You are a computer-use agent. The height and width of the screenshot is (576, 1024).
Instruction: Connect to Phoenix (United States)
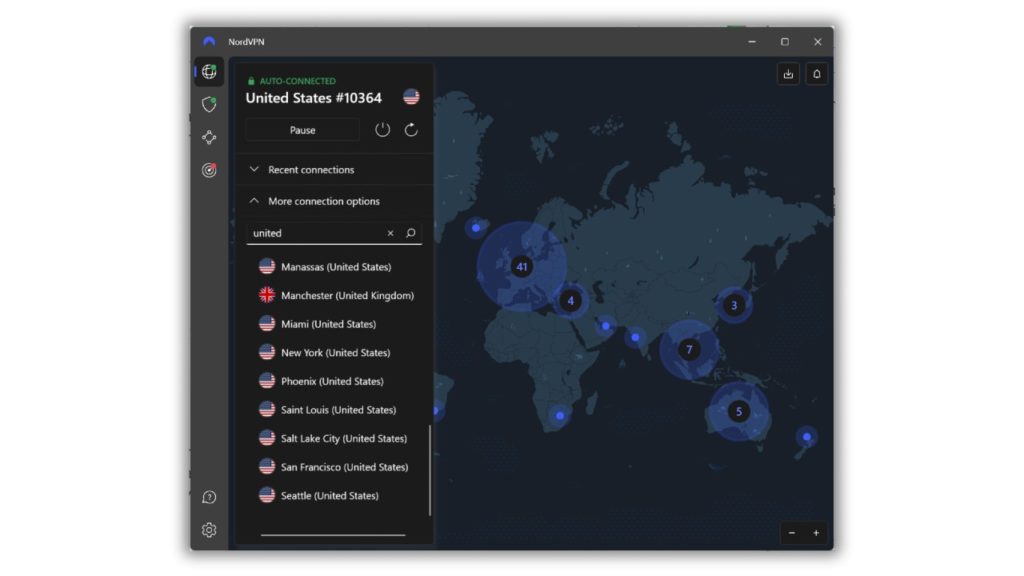click(334, 381)
